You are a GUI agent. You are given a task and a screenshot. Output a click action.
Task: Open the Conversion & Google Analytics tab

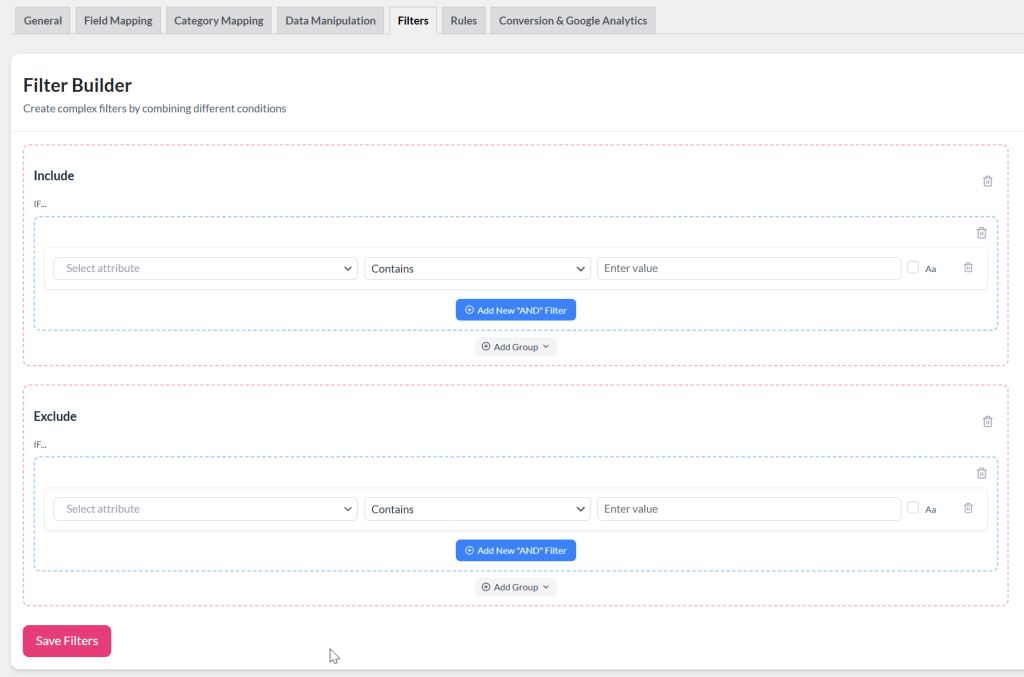pos(572,19)
